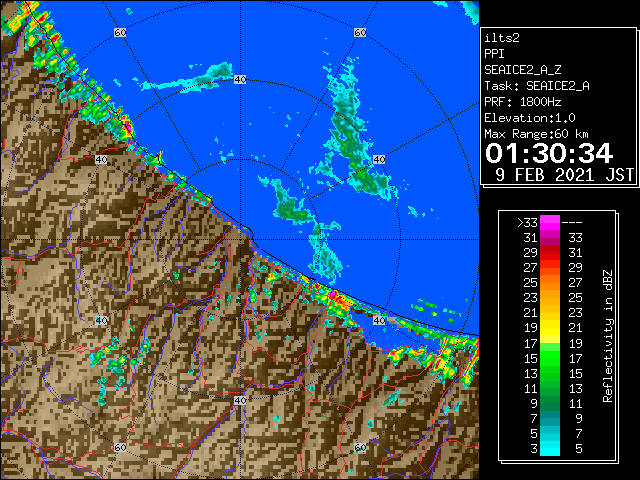The image size is (640, 480).
Task: Click the red 29–31 dBZ legend swatch
Action: [x=550, y=253]
